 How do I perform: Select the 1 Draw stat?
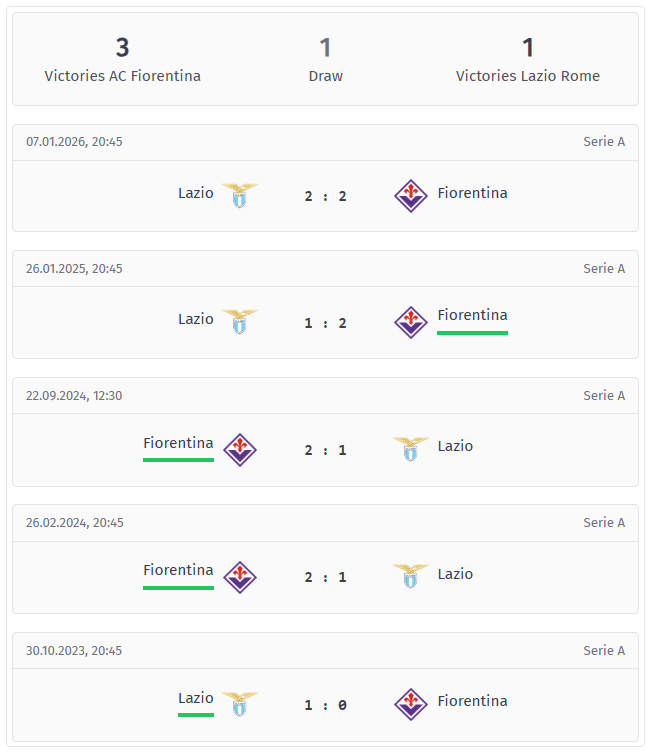coord(325,60)
